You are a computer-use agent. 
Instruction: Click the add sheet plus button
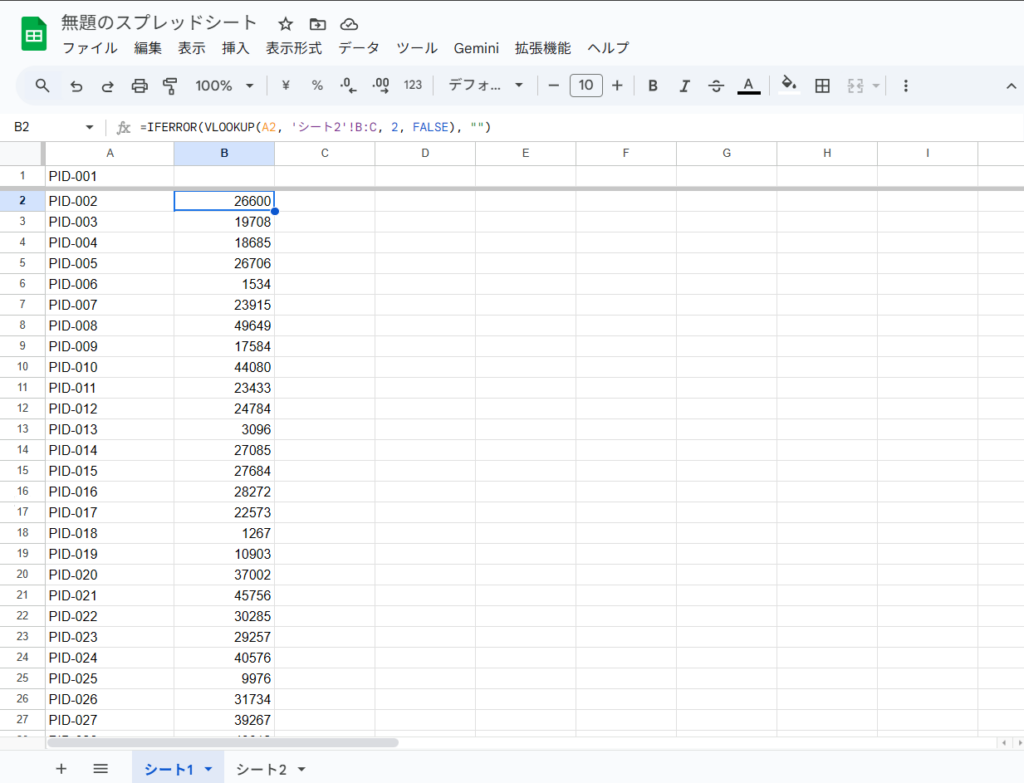61,769
